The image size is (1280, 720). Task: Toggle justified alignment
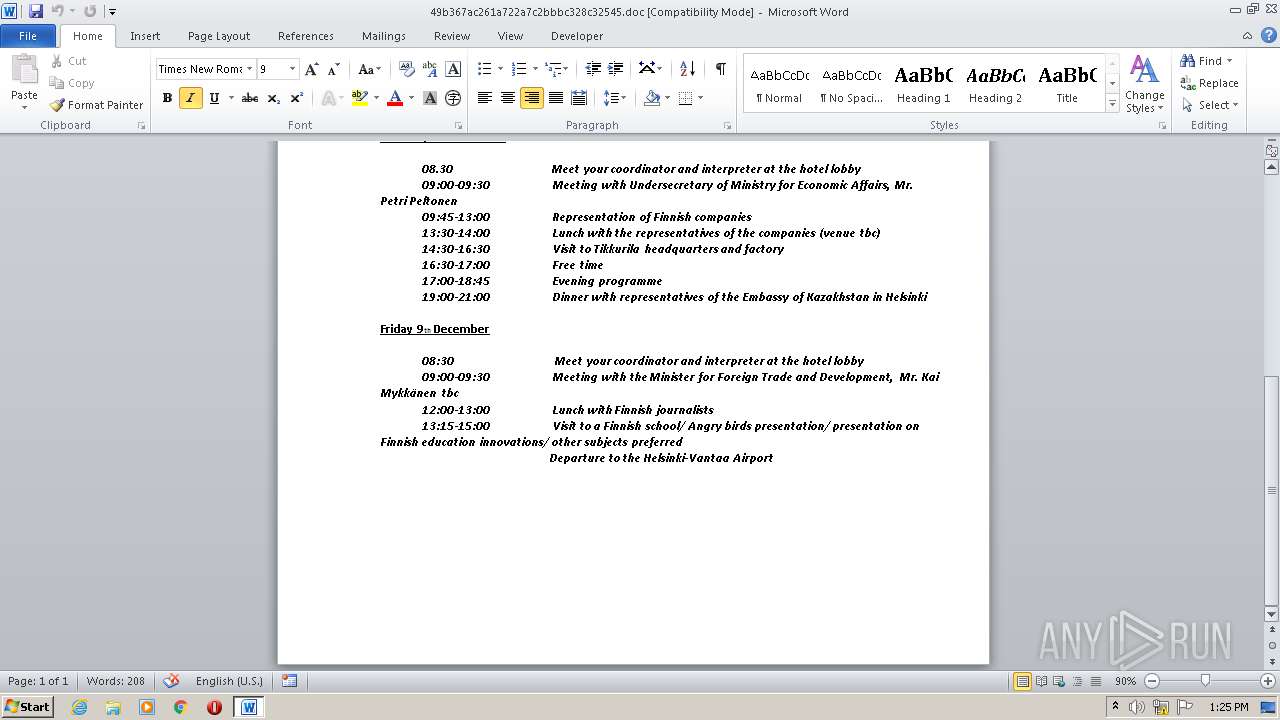pyautogui.click(x=555, y=98)
